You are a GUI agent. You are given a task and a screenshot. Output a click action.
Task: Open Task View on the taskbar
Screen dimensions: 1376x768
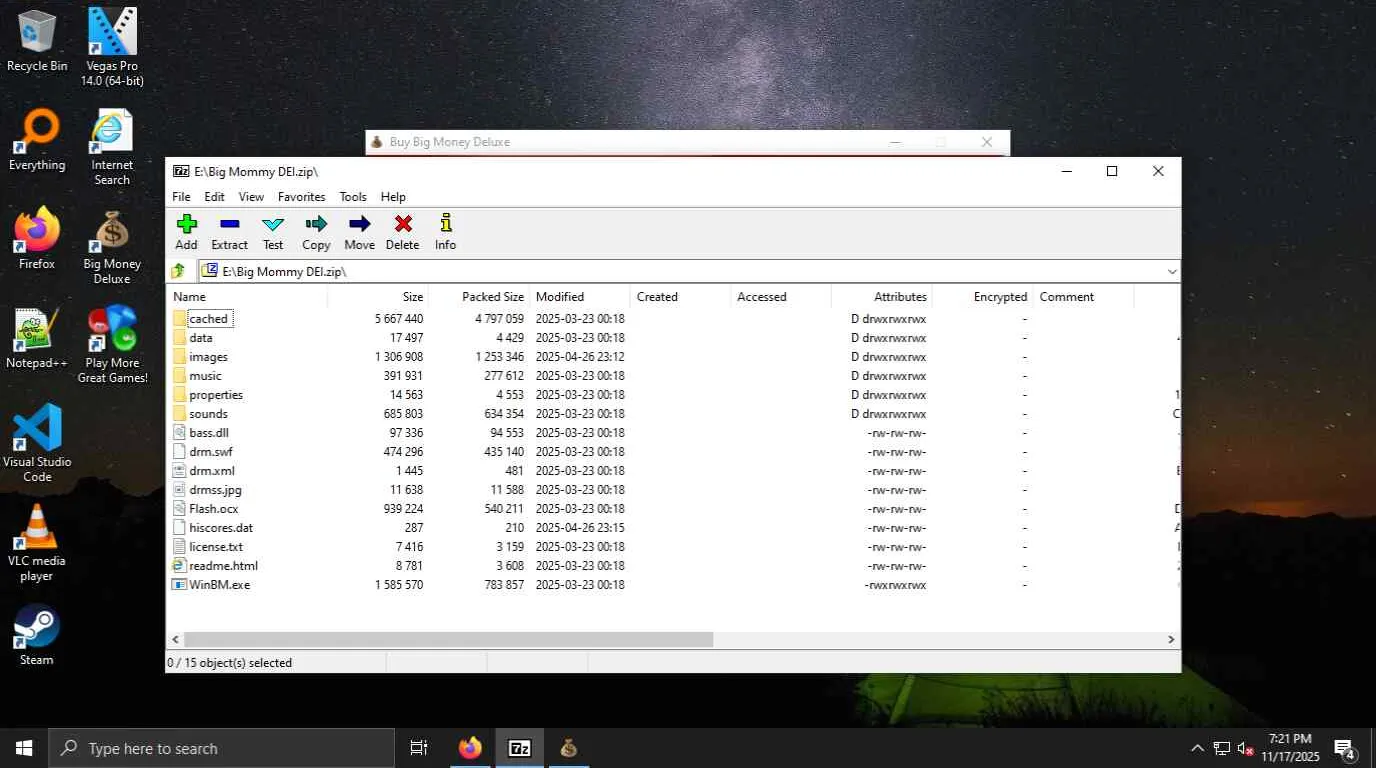click(x=419, y=748)
